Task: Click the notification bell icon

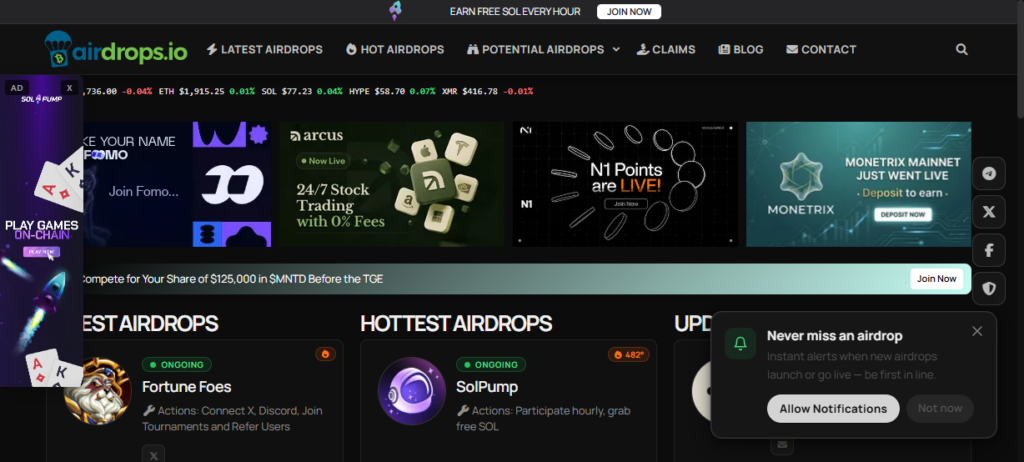Action: (740, 343)
